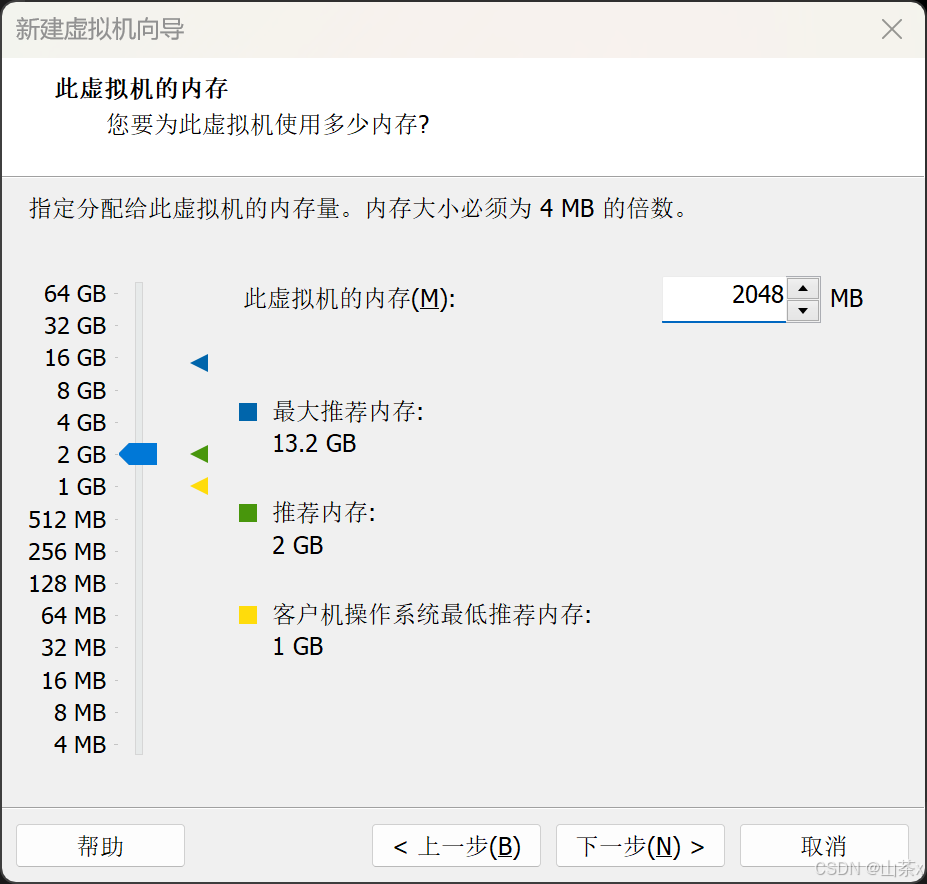Click the yellow minimum recommended memory arrow
The image size is (927, 884).
click(x=199, y=486)
